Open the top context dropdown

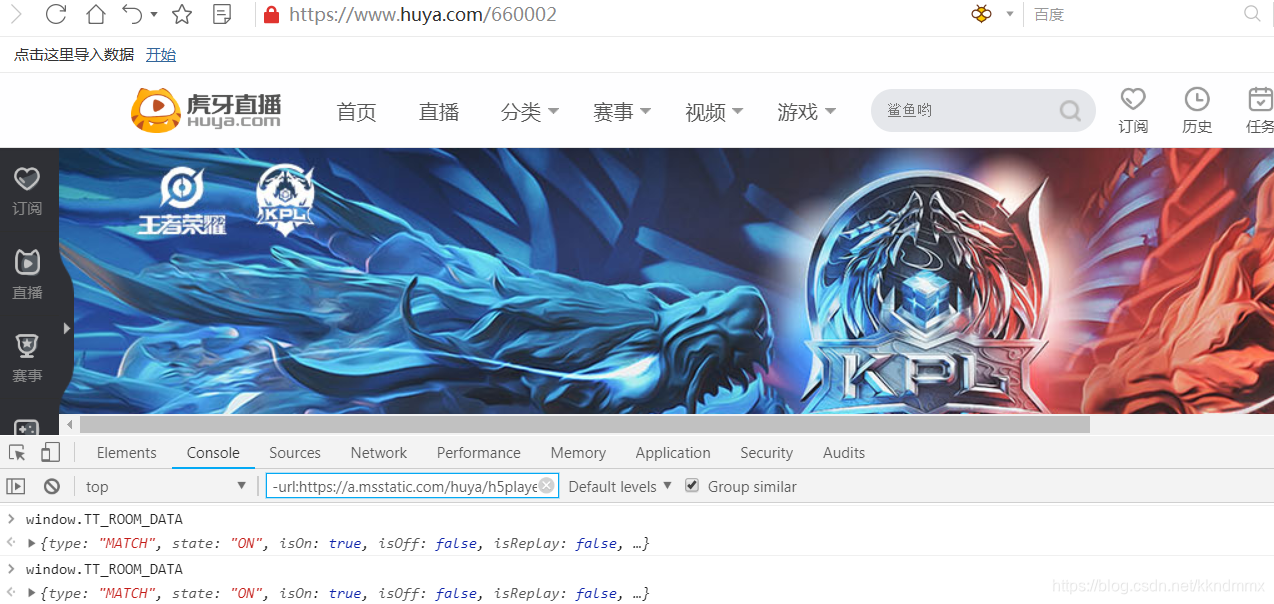tap(165, 487)
